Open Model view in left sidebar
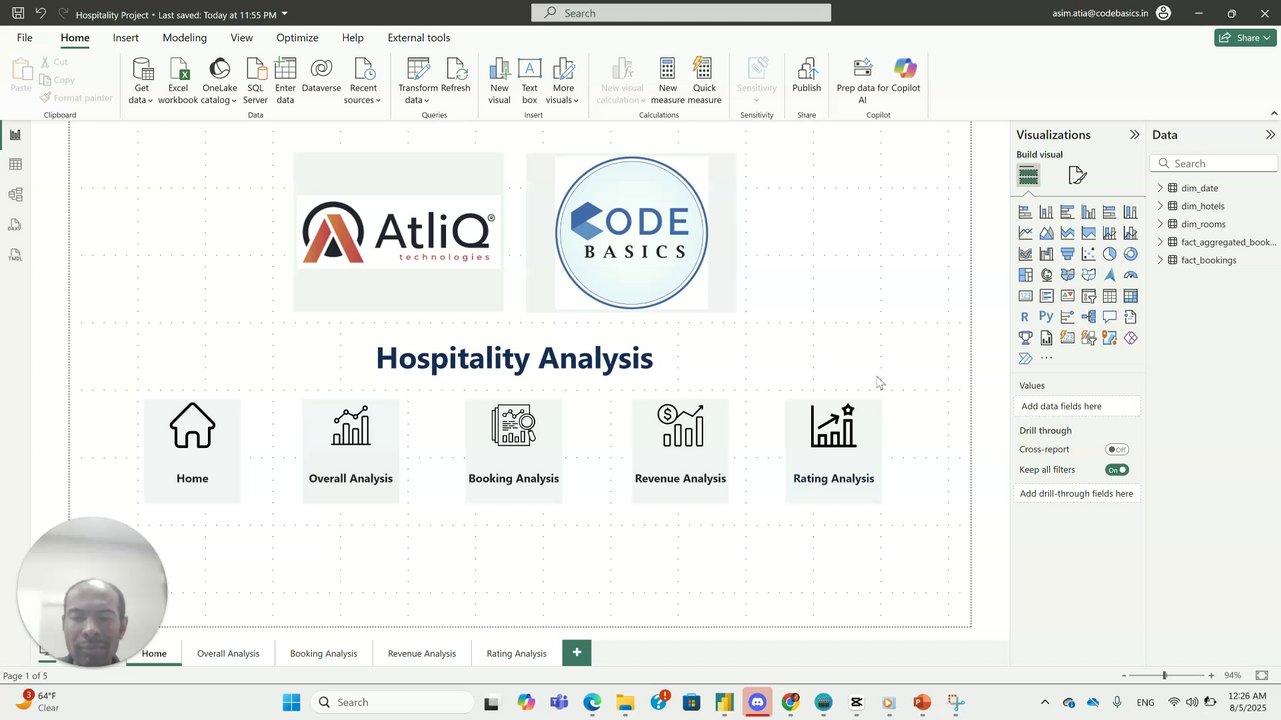This screenshot has height=720, width=1281. (x=15, y=194)
